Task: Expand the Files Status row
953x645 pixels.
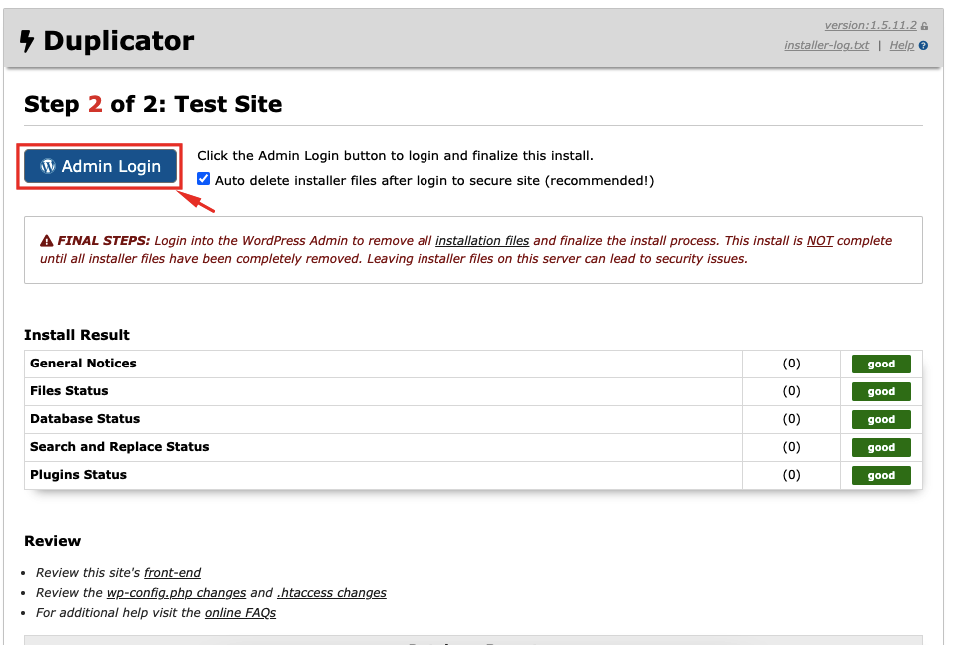Action: pyautogui.click(x=473, y=391)
